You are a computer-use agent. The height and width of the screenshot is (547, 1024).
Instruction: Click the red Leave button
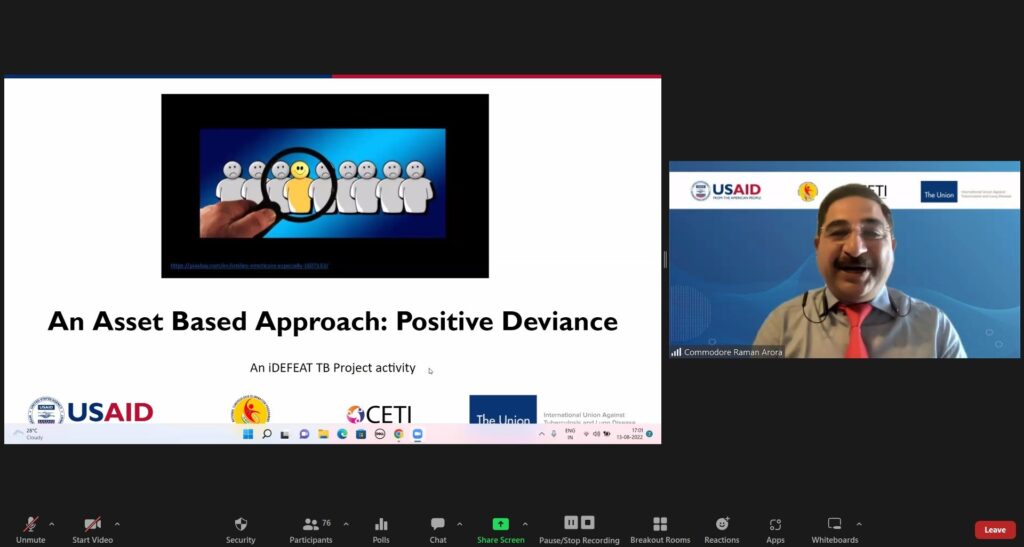coord(994,530)
